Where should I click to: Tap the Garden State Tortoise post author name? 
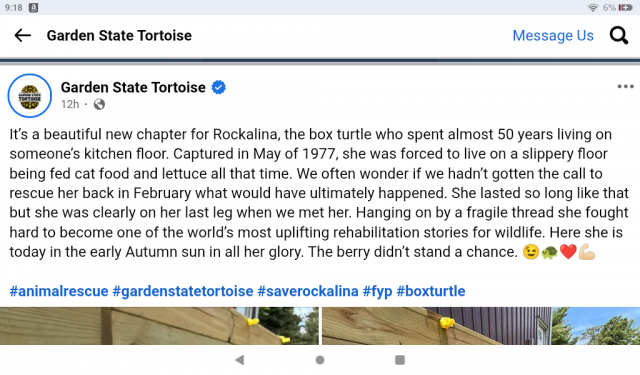[133, 87]
